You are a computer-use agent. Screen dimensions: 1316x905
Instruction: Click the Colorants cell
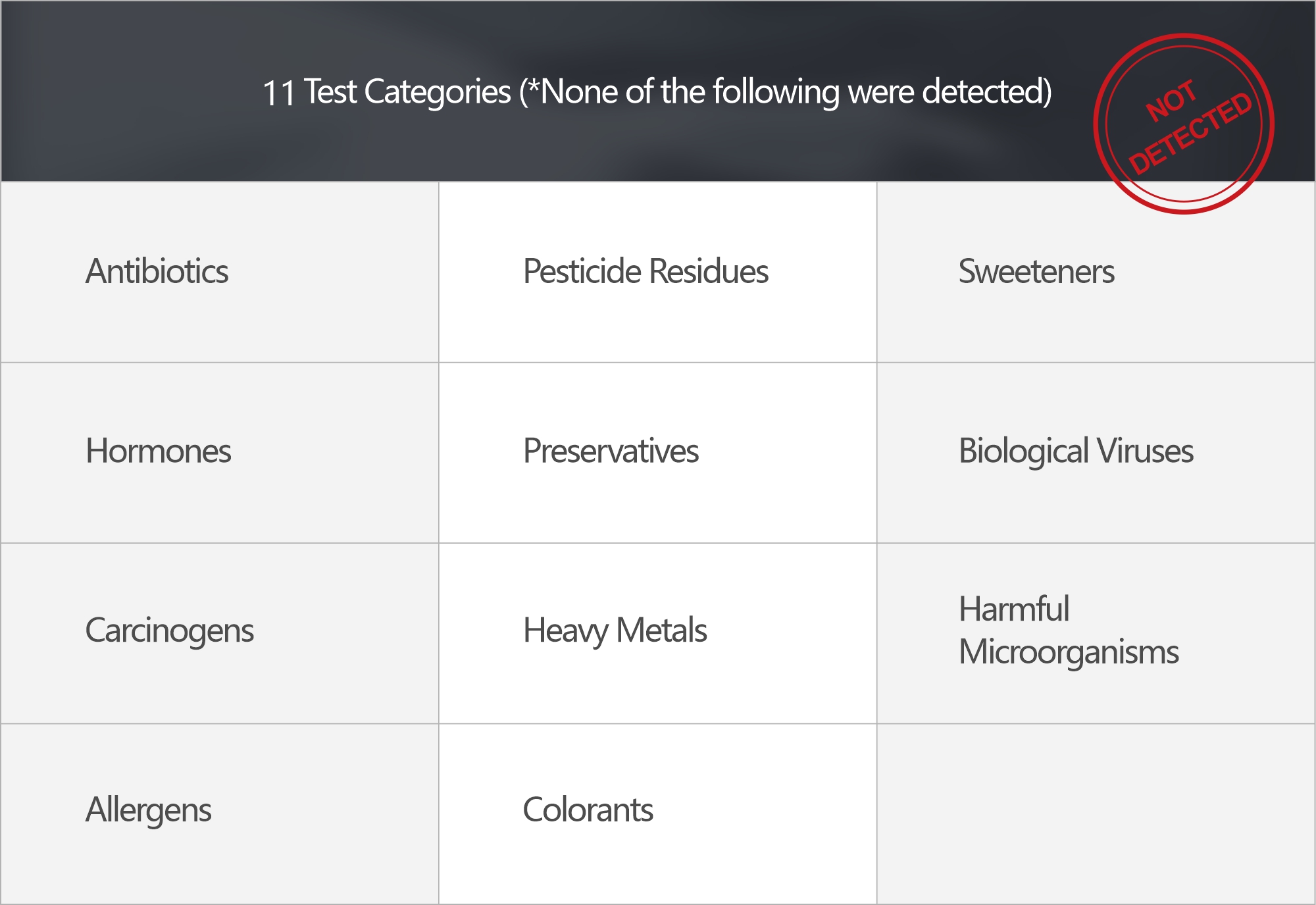[588, 810]
